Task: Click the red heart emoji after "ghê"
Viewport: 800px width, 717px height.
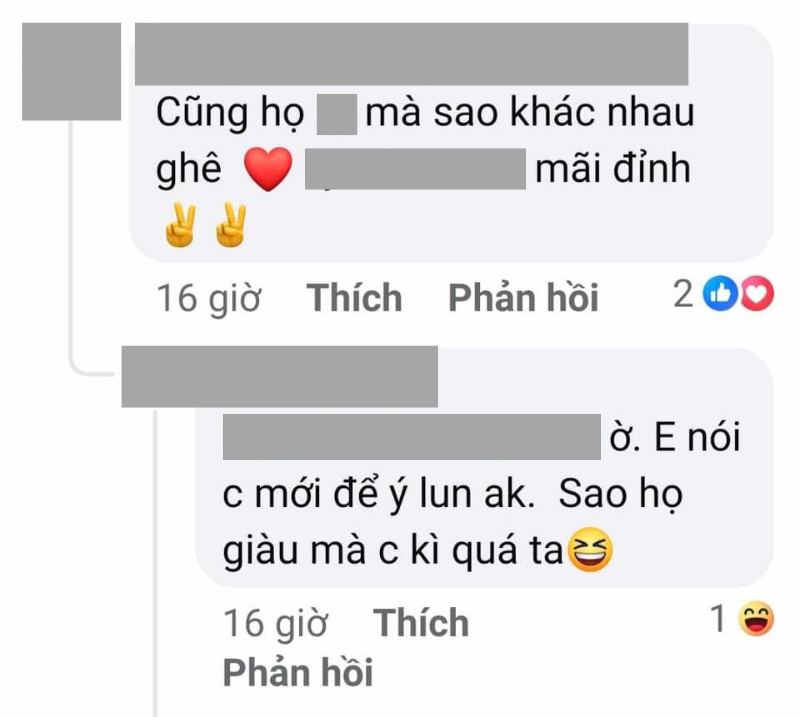Action: [x=268, y=169]
